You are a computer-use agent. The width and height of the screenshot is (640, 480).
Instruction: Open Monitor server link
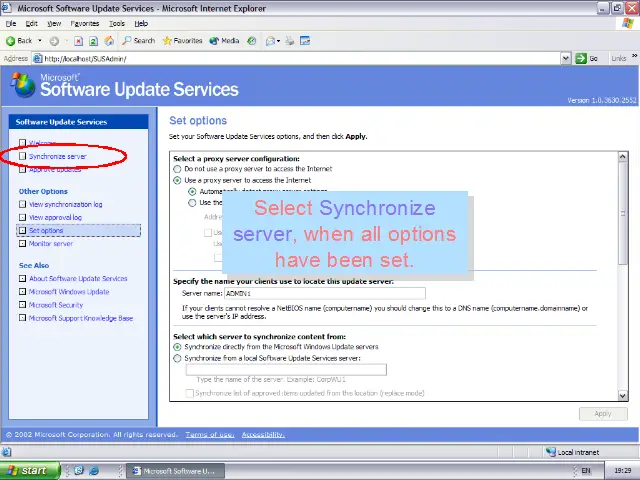pos(51,244)
